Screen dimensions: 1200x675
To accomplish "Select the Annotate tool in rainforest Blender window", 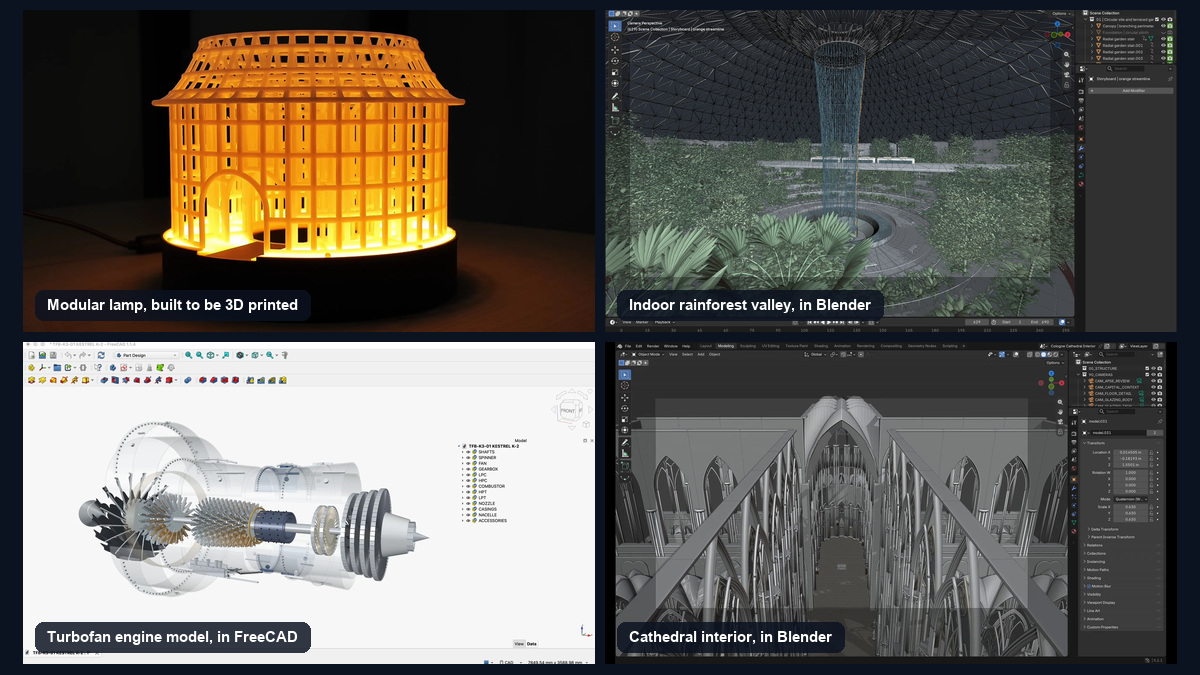I will pyautogui.click(x=615, y=96).
